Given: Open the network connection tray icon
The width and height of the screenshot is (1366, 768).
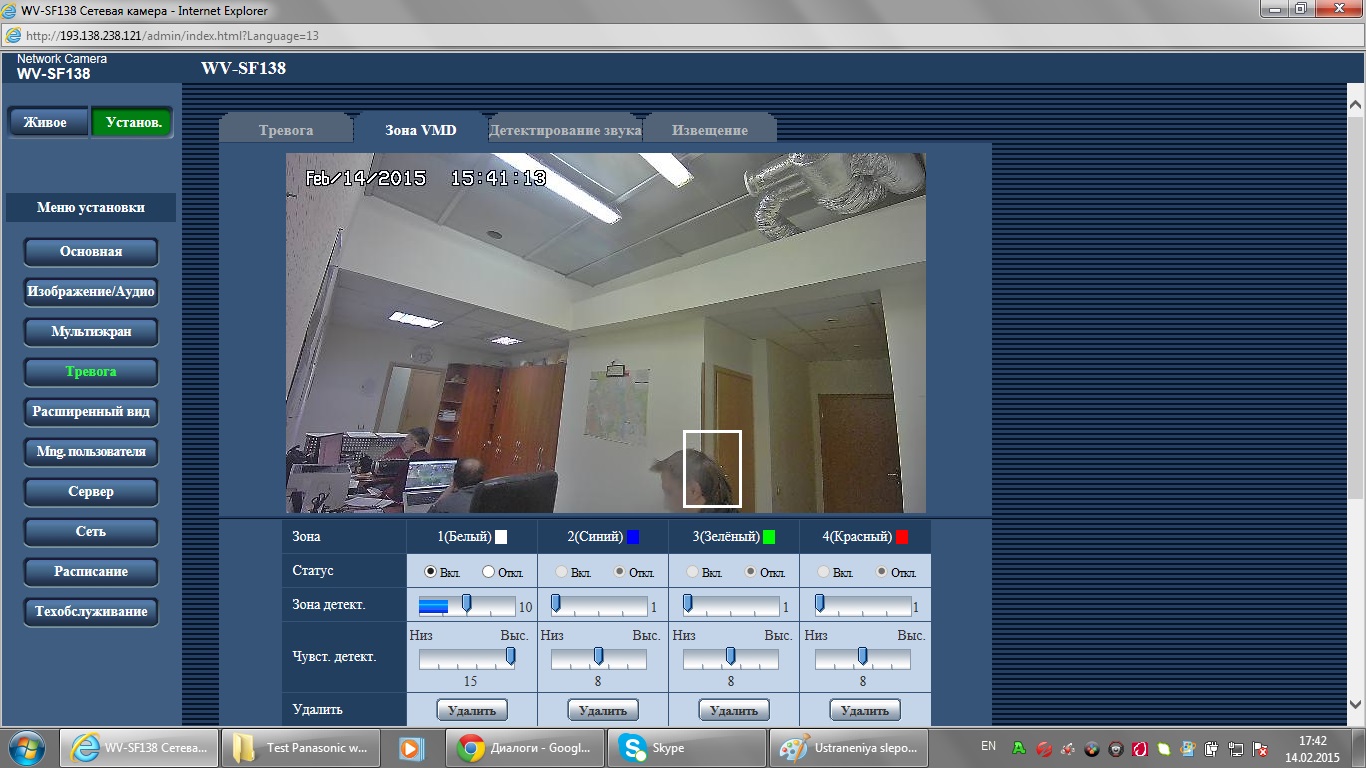Looking at the screenshot, I should click(1236, 747).
